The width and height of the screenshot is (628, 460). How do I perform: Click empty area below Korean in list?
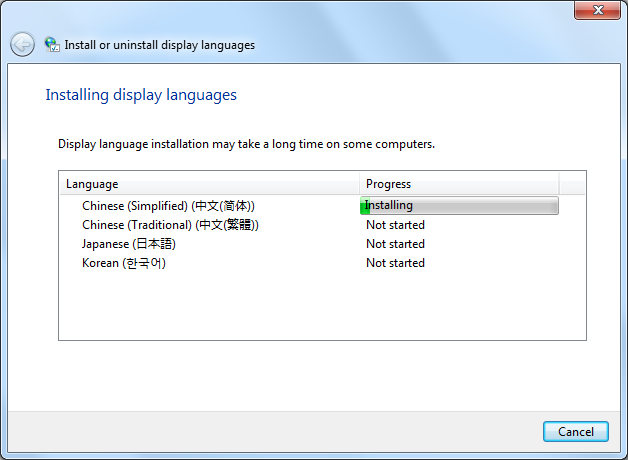pyautogui.click(x=322, y=306)
